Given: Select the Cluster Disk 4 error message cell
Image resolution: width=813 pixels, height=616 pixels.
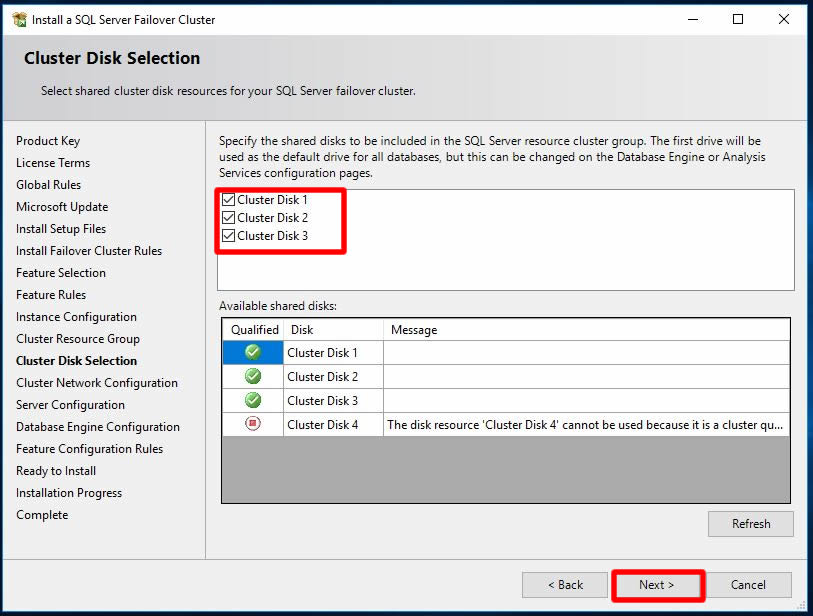Looking at the screenshot, I should coord(585,424).
